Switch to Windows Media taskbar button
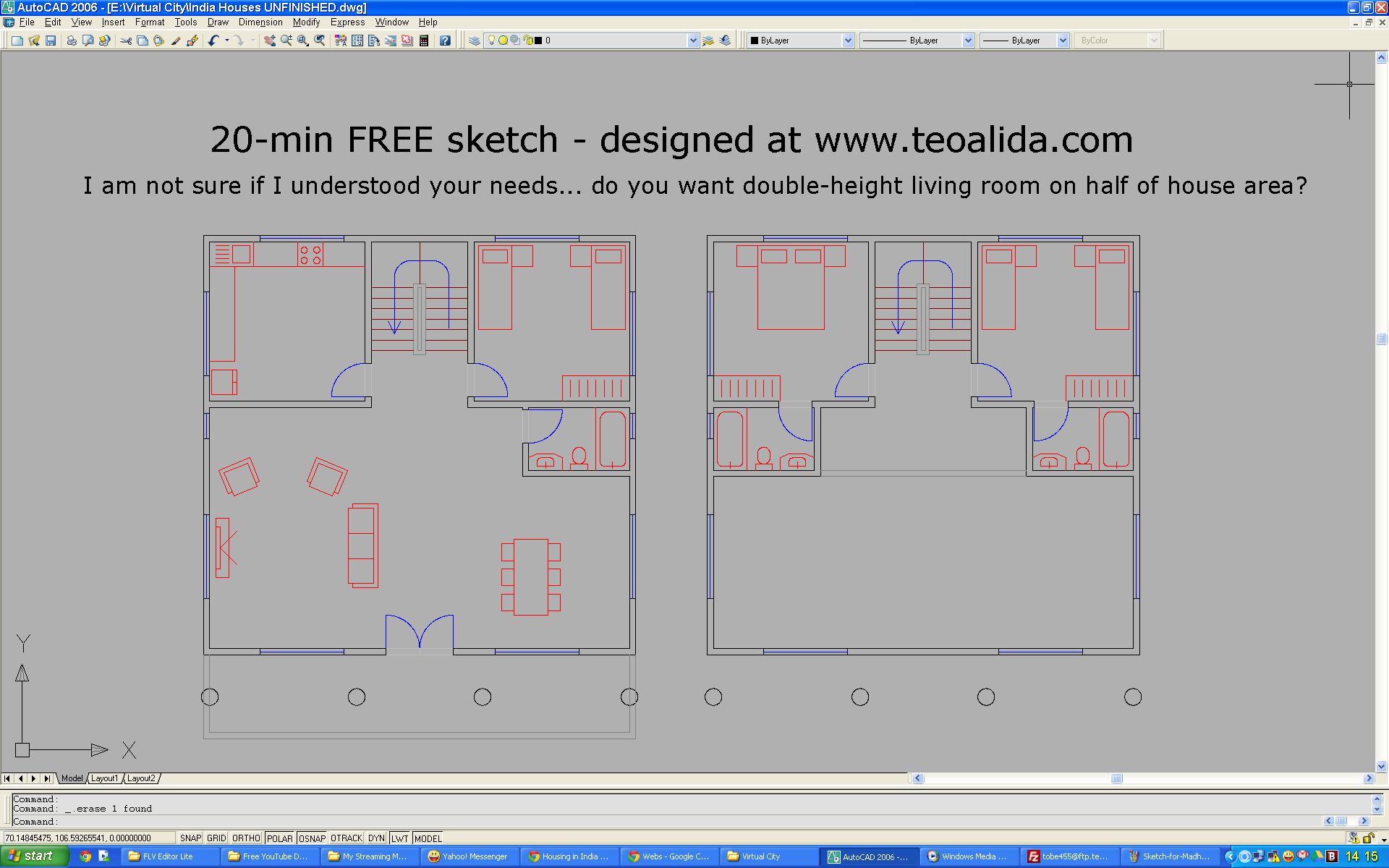1389x868 pixels. click(968, 856)
